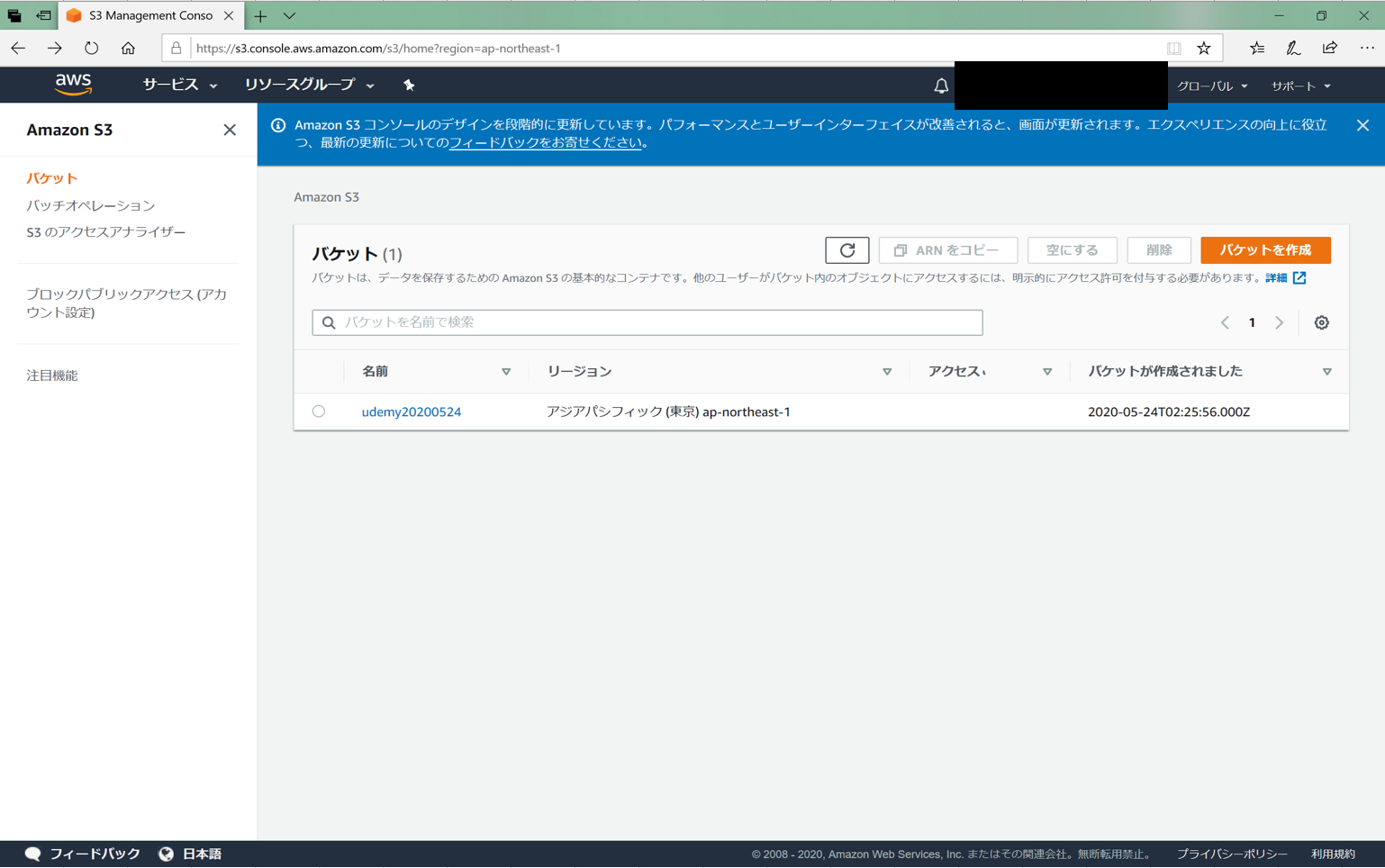Close the Amazon S3 sidebar panel
Viewport: 1385px width, 868px height.
coord(230,130)
